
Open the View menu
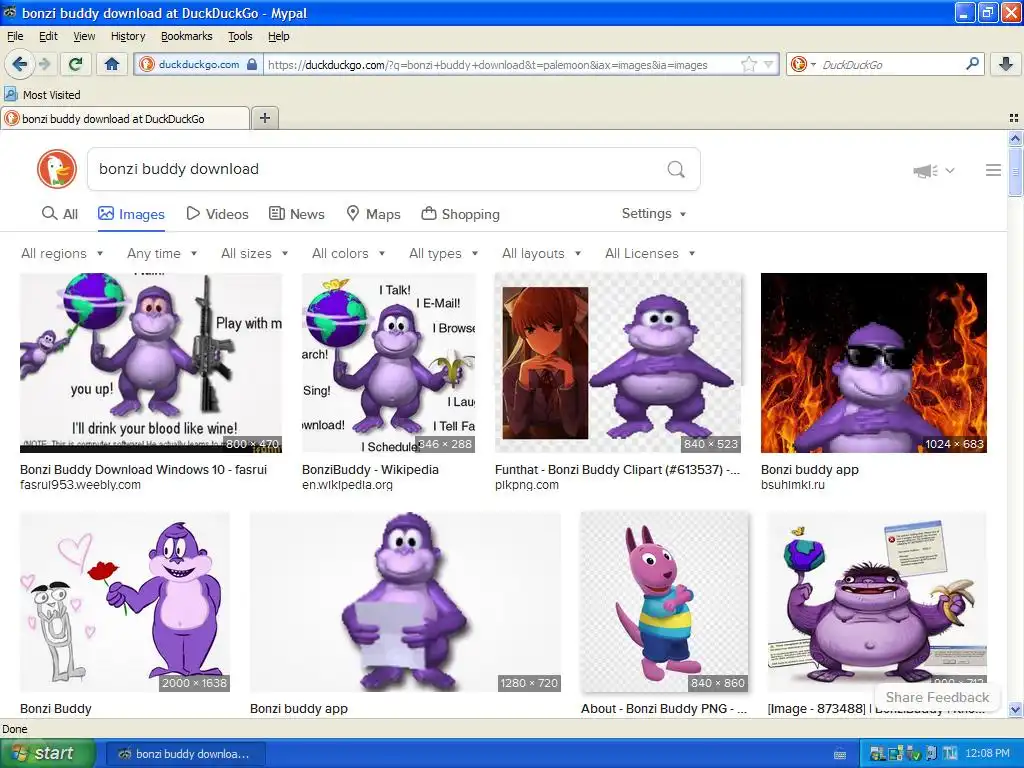pyautogui.click(x=84, y=36)
